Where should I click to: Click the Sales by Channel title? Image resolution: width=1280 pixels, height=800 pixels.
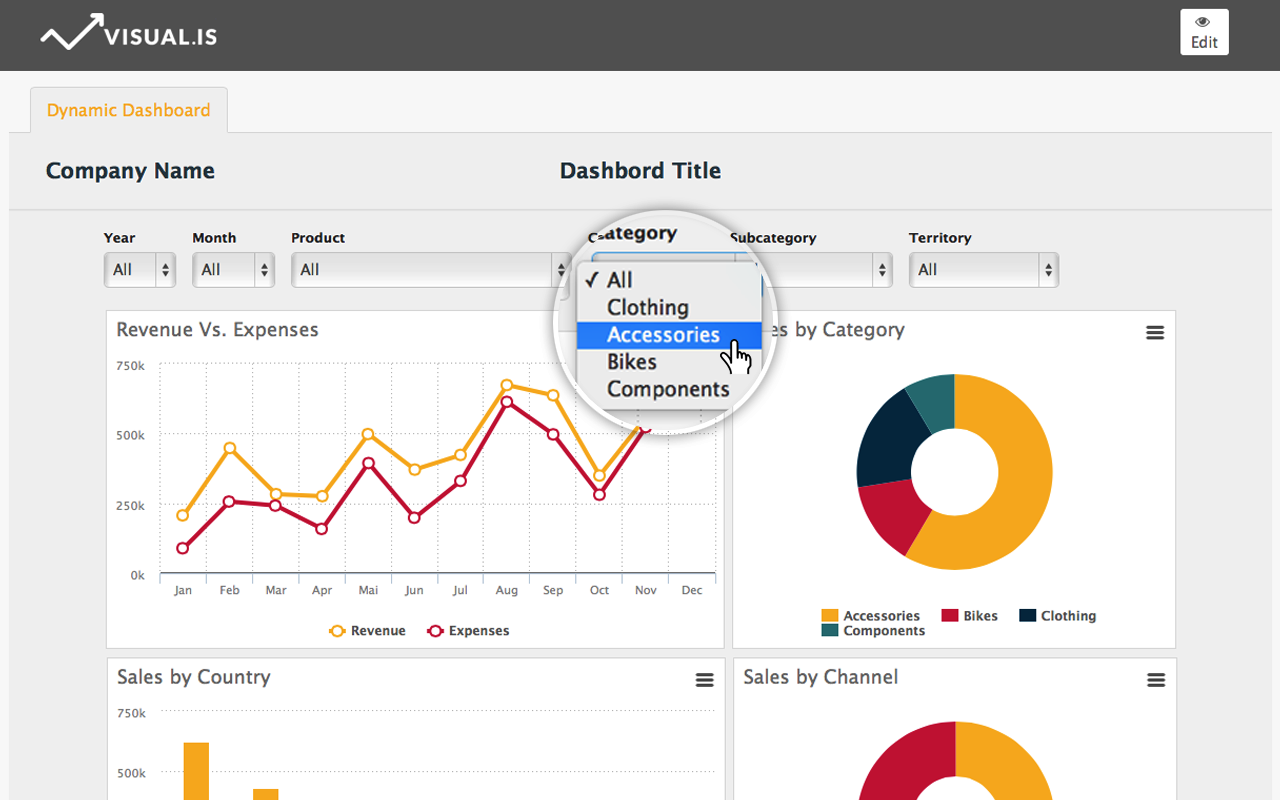[x=821, y=677]
